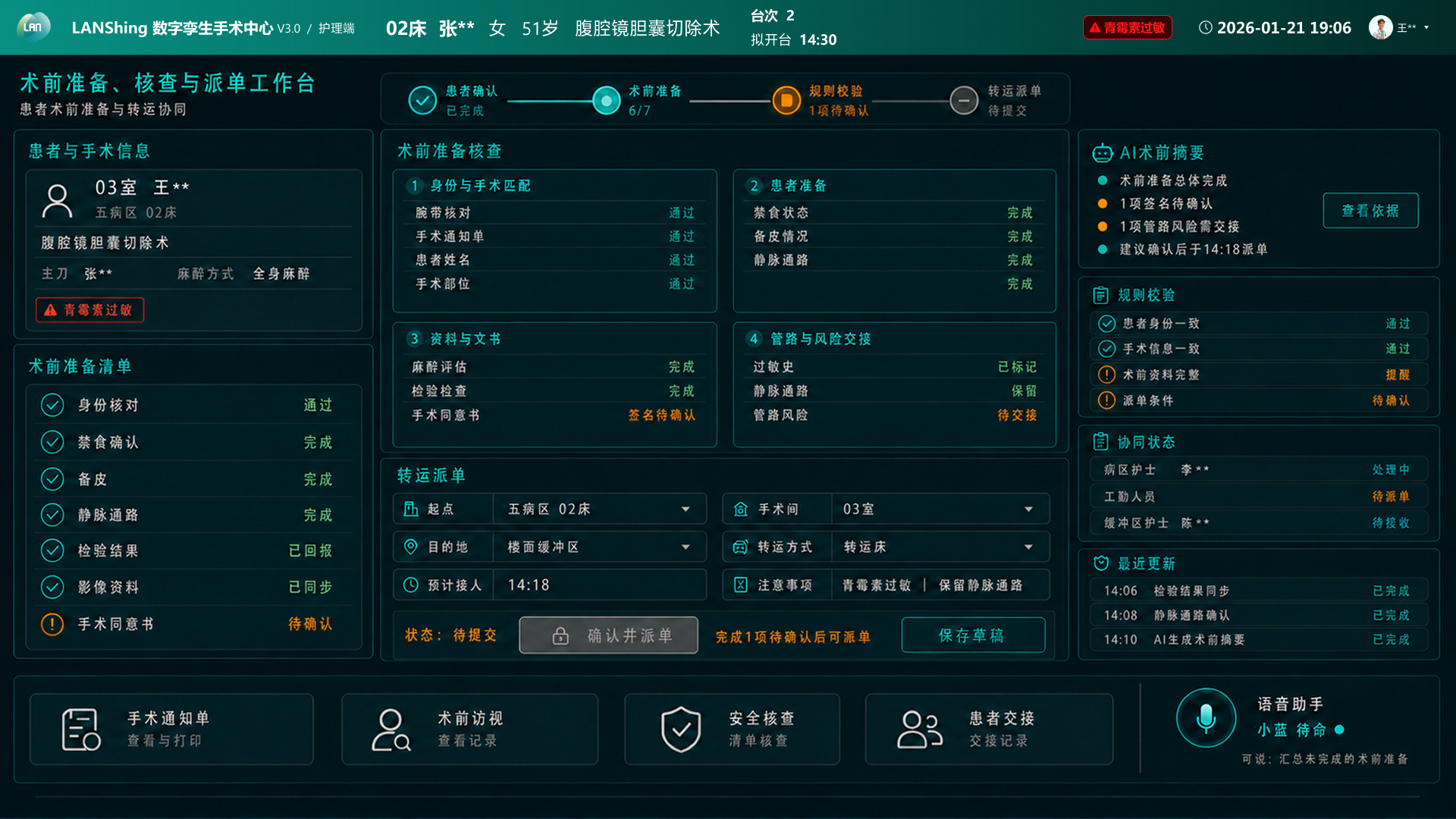Click the clock icon beside 预计接人
The width and height of the screenshot is (1456, 819).
click(x=410, y=585)
